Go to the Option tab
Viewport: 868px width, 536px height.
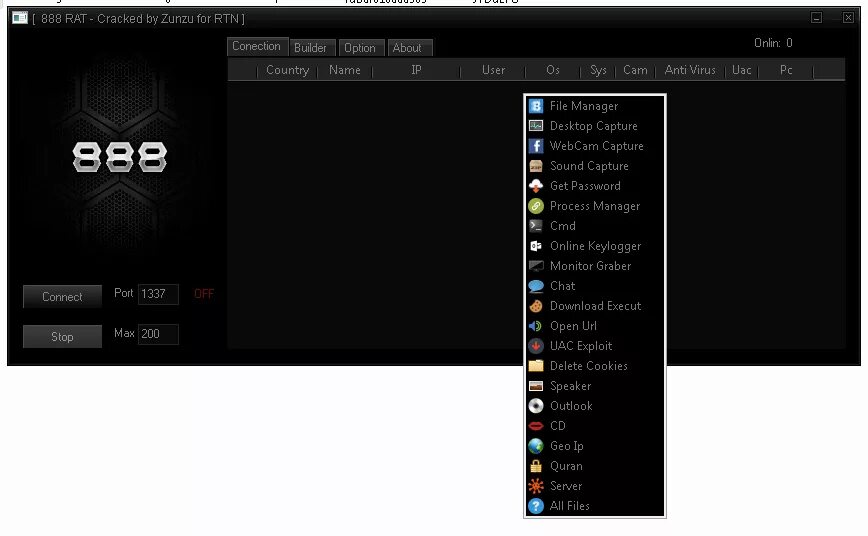click(x=360, y=48)
